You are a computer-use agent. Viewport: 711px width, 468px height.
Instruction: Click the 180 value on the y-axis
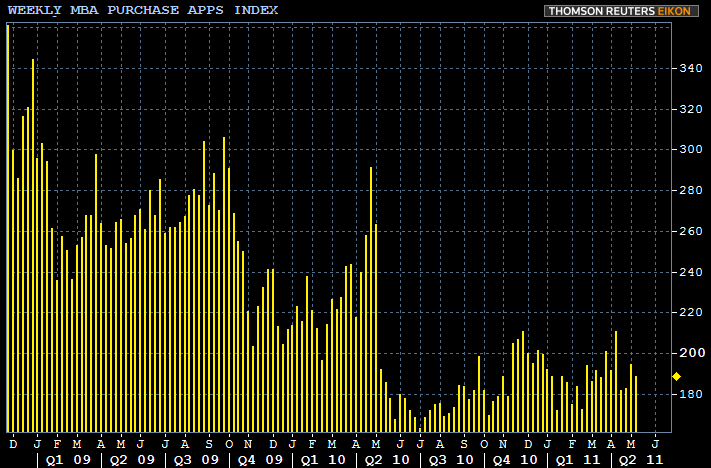point(689,394)
